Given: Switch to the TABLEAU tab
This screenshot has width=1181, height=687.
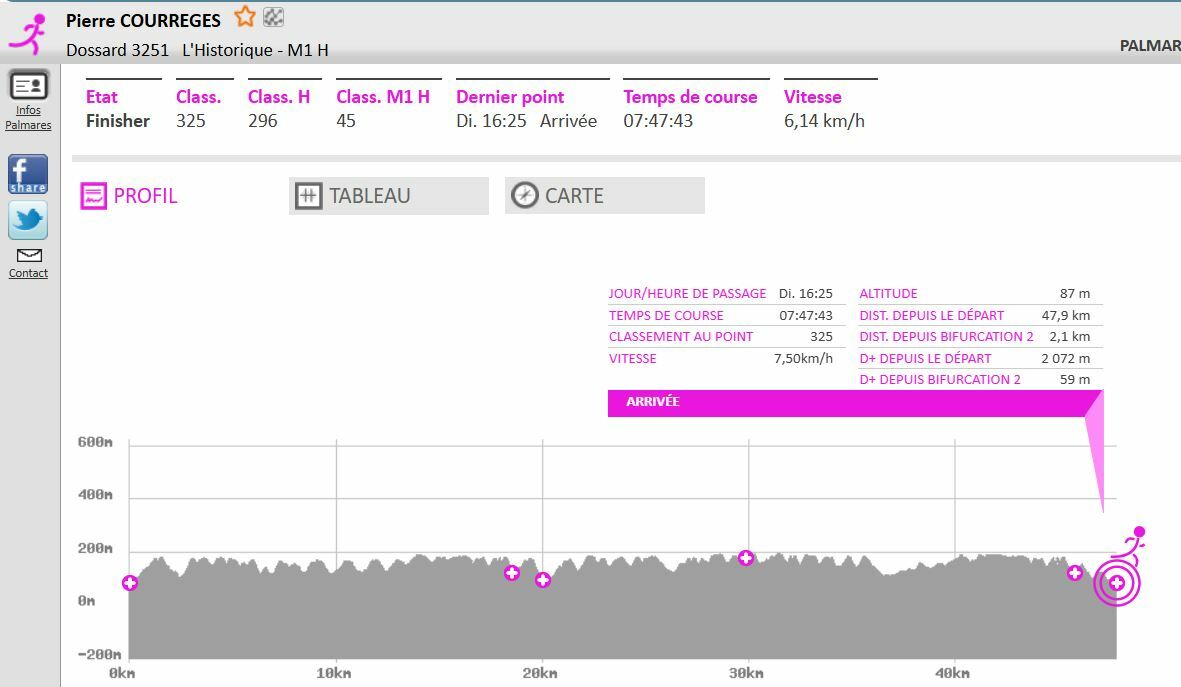Looking at the screenshot, I should point(388,196).
